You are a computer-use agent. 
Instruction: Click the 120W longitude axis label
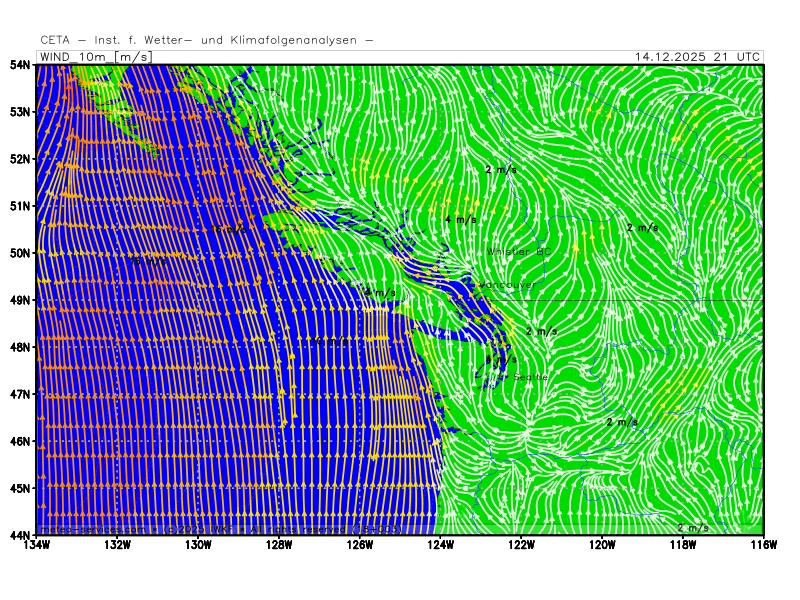[601, 546]
